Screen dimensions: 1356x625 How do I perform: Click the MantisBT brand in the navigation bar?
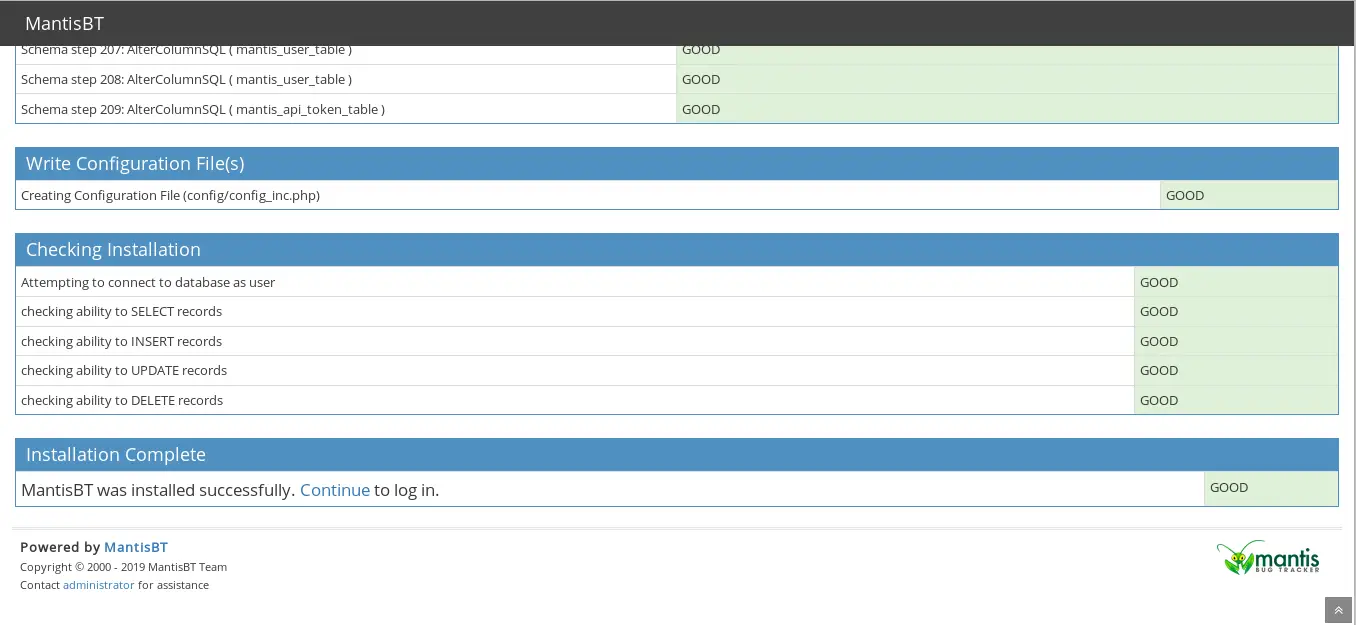[64, 23]
